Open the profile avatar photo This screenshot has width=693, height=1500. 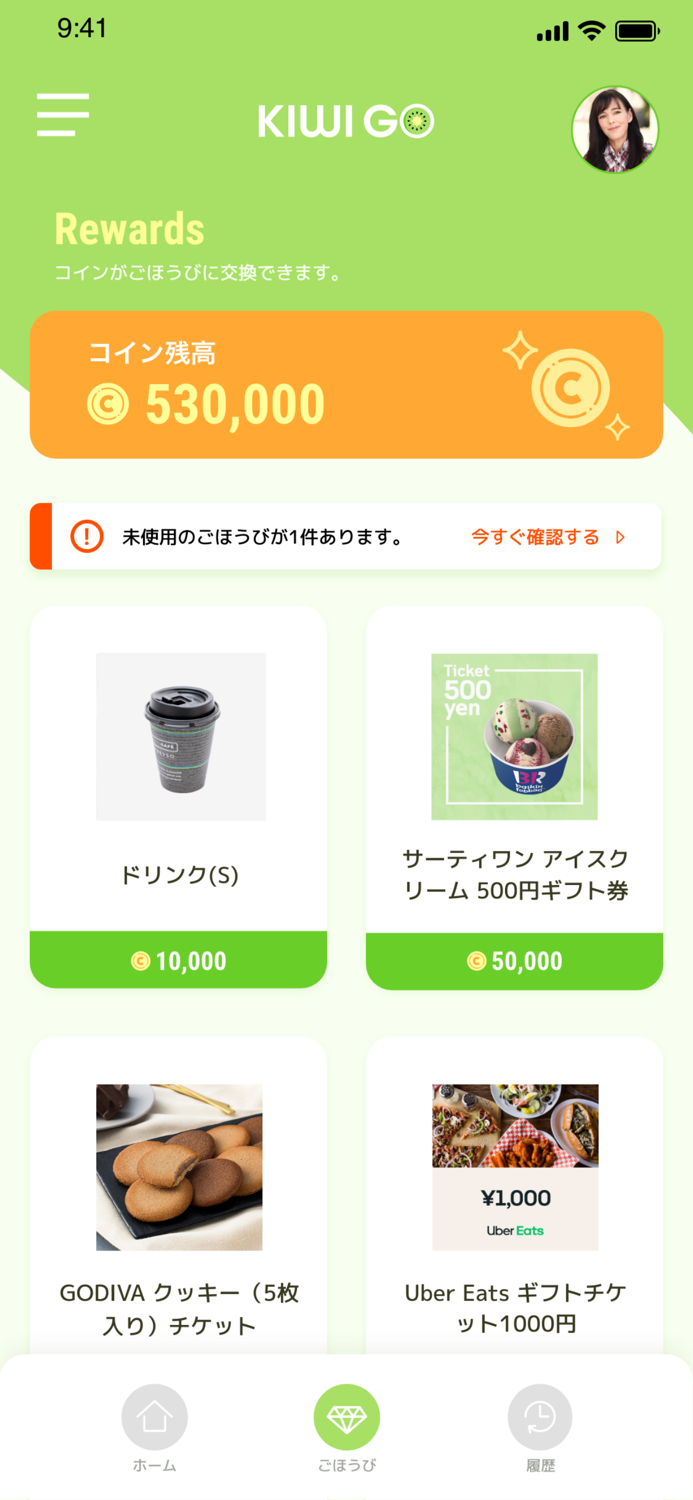pos(615,130)
